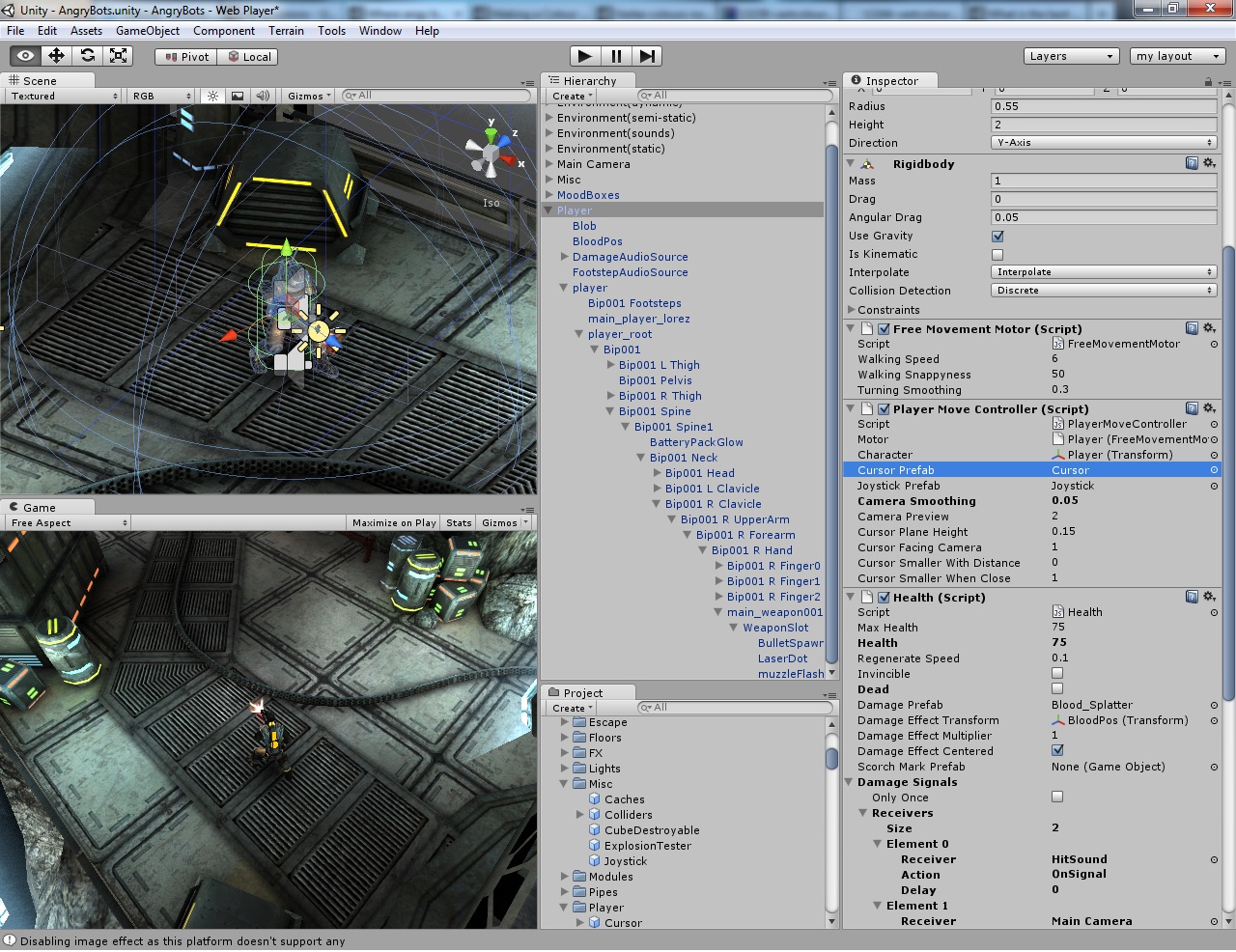
Task: Open the Component menu
Action: click(x=224, y=31)
